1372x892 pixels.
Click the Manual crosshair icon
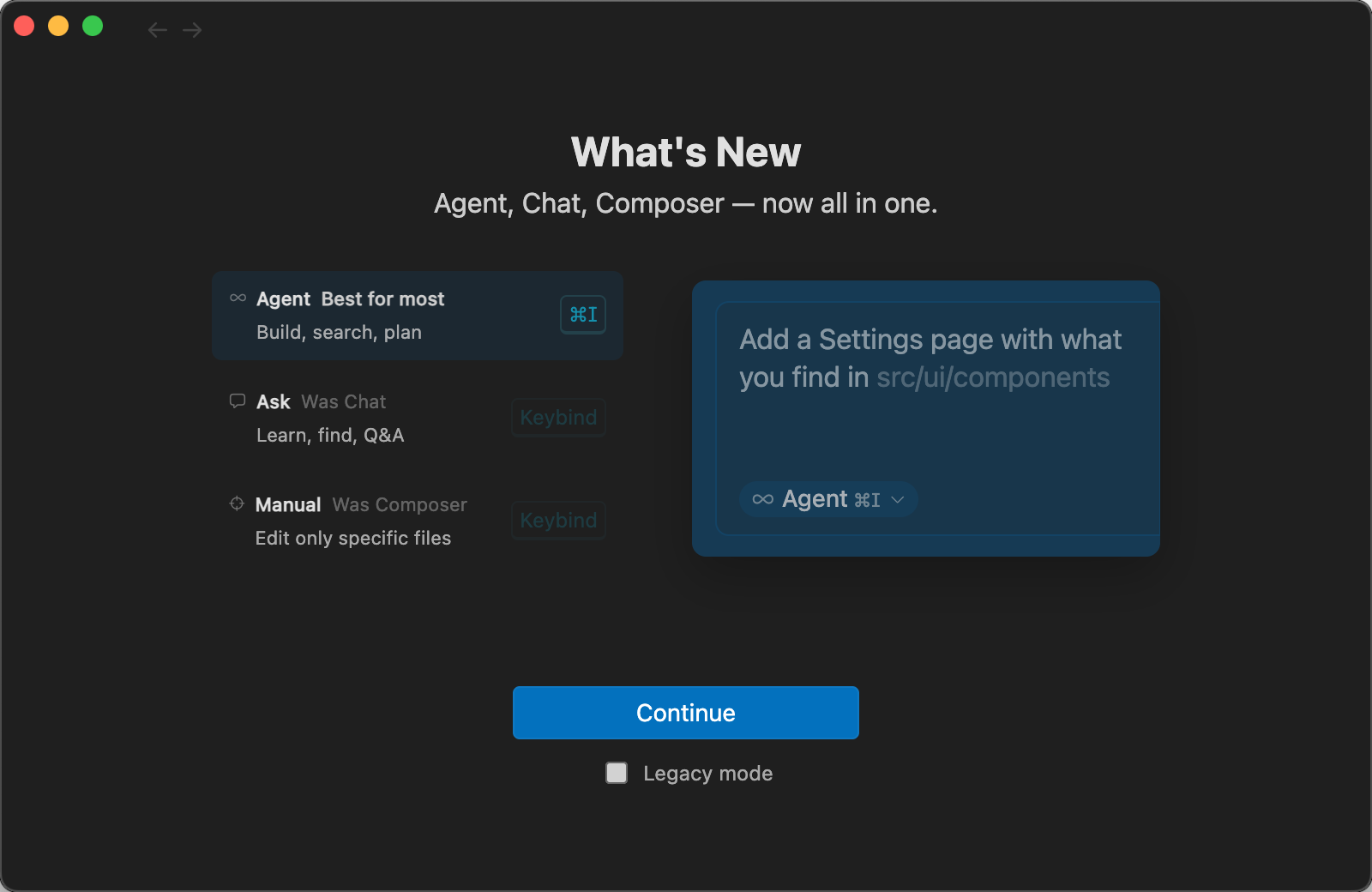(237, 504)
